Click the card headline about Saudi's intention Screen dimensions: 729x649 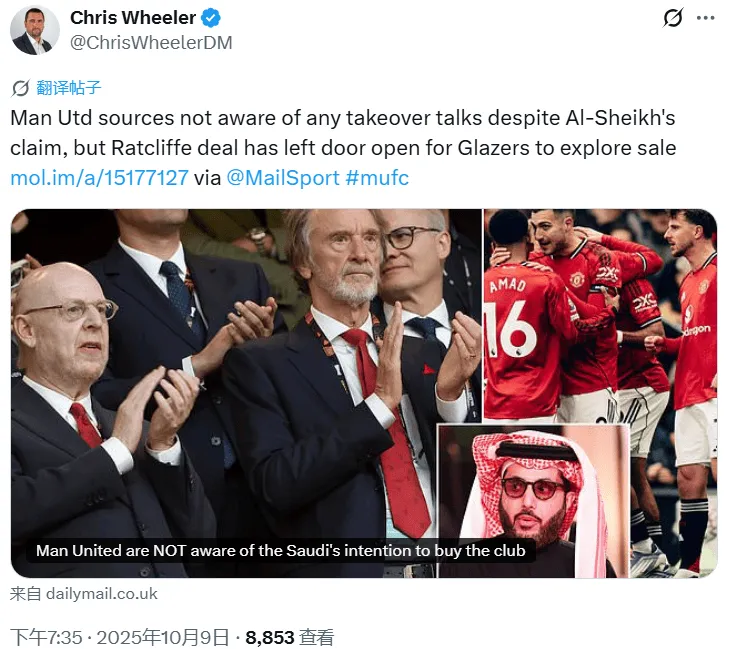[280, 550]
